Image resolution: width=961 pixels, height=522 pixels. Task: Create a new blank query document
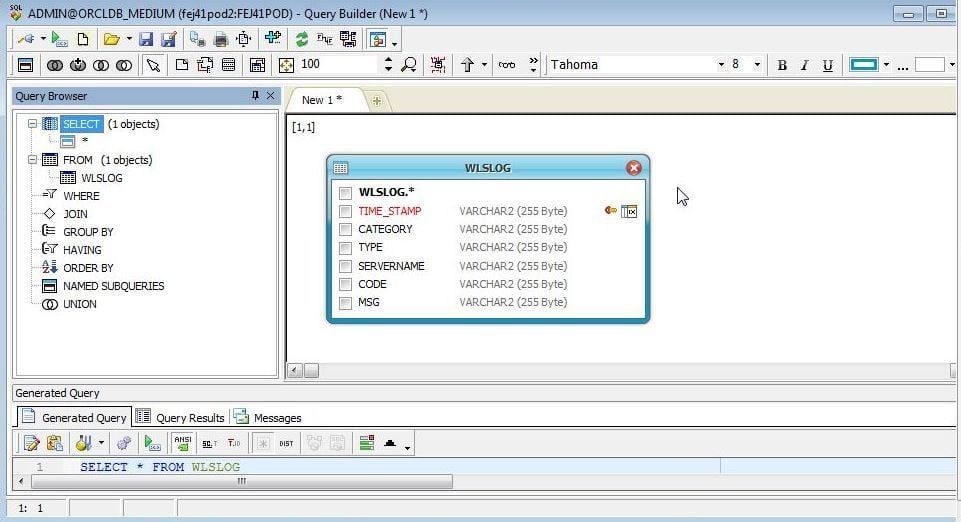(82, 39)
